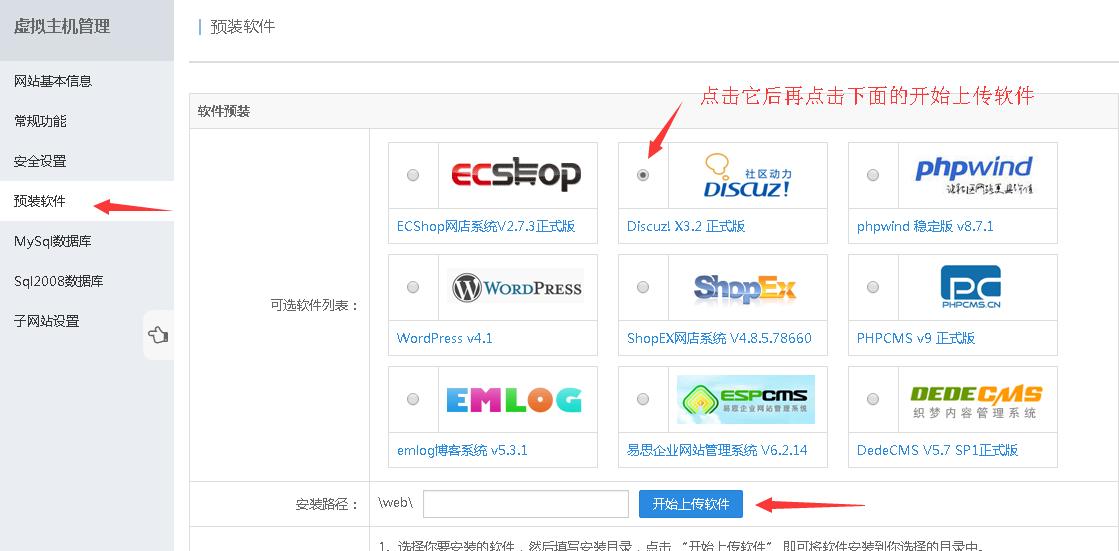Select the PHPCMS v9 radio button

873,287
